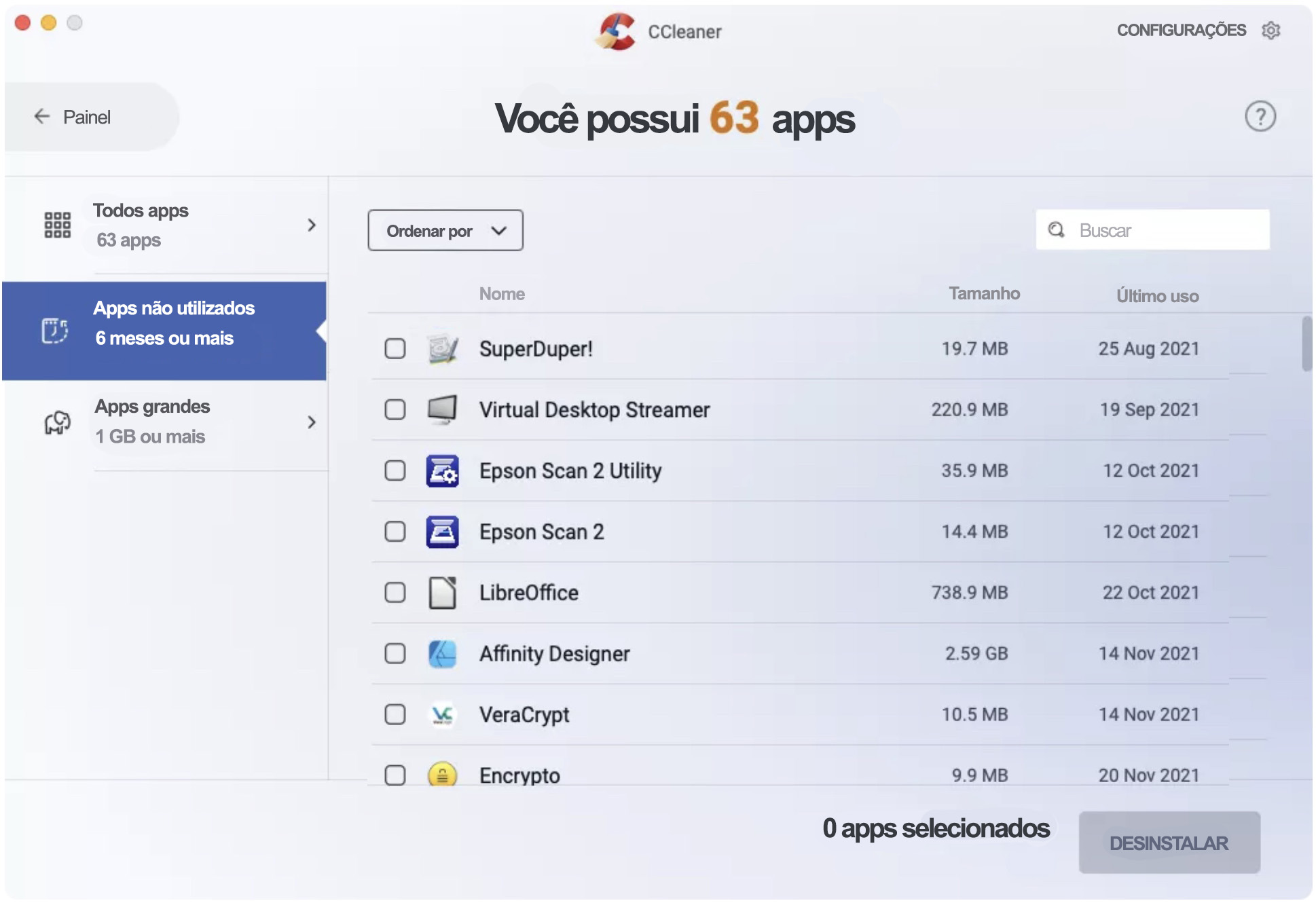
Task: Open the Ordenar por dropdown
Action: pyautogui.click(x=445, y=231)
